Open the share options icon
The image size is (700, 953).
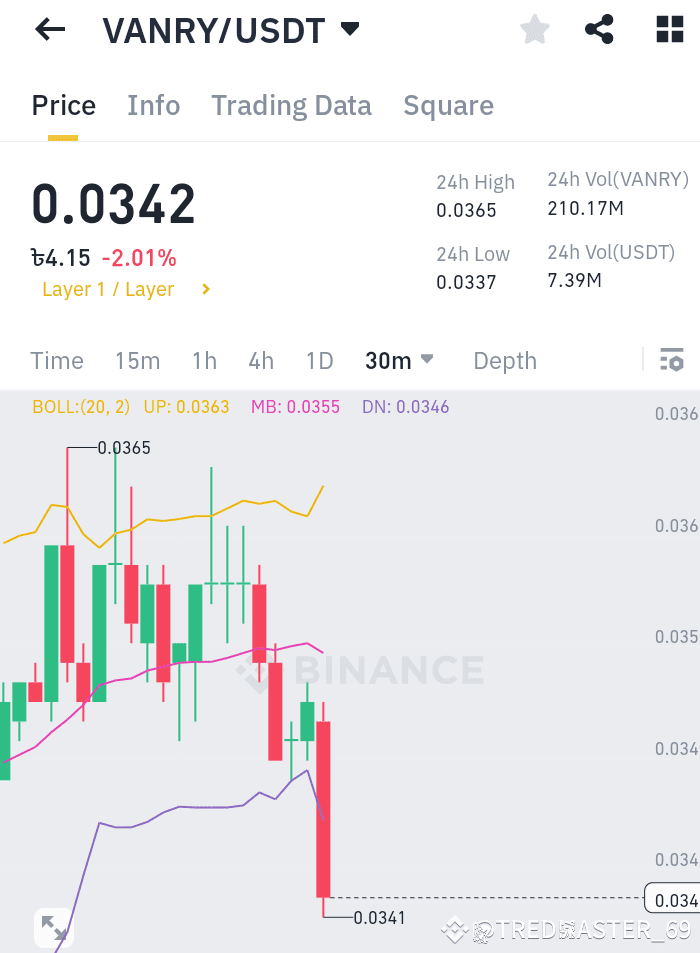coord(599,29)
